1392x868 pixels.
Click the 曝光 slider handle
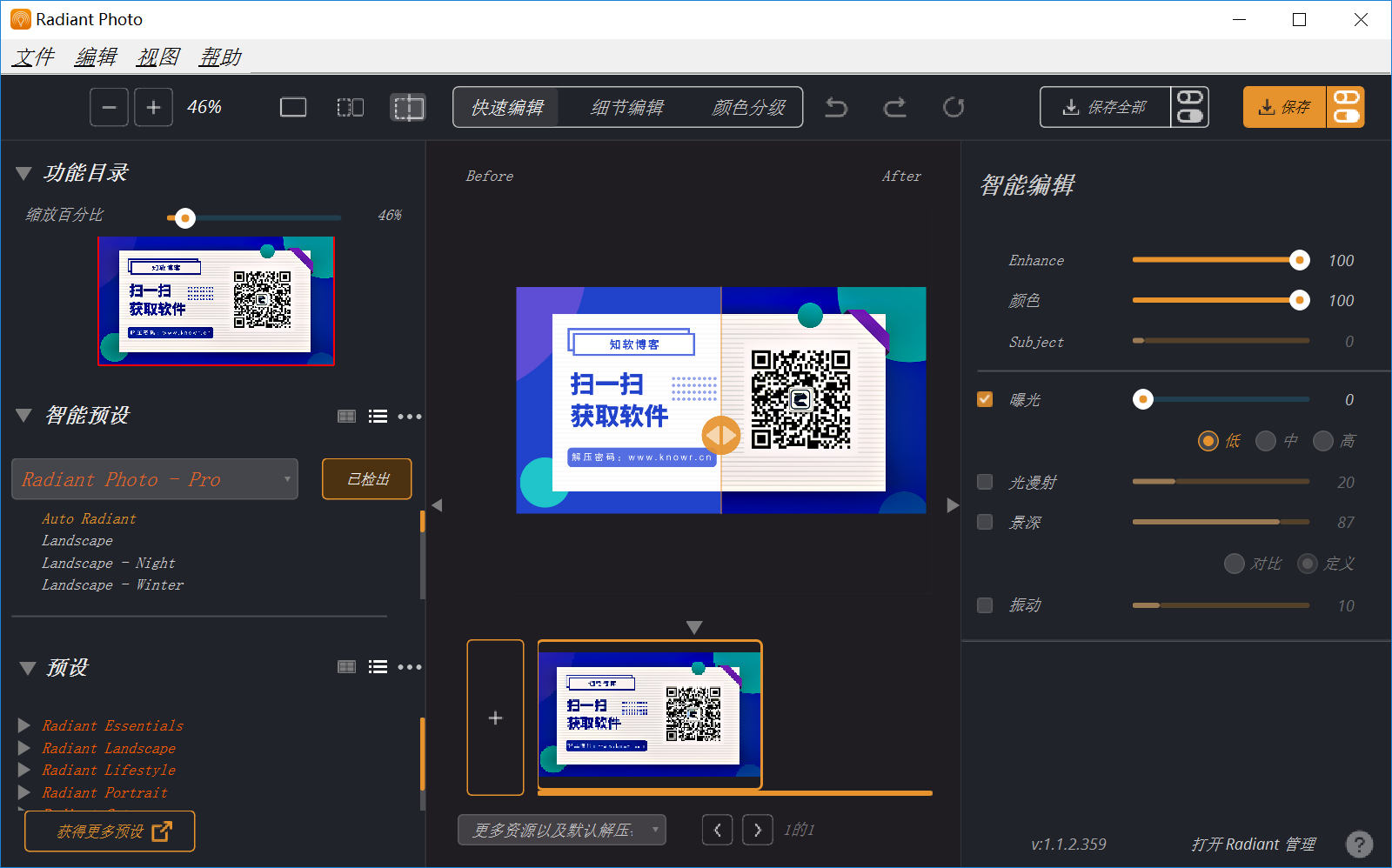tap(1143, 399)
